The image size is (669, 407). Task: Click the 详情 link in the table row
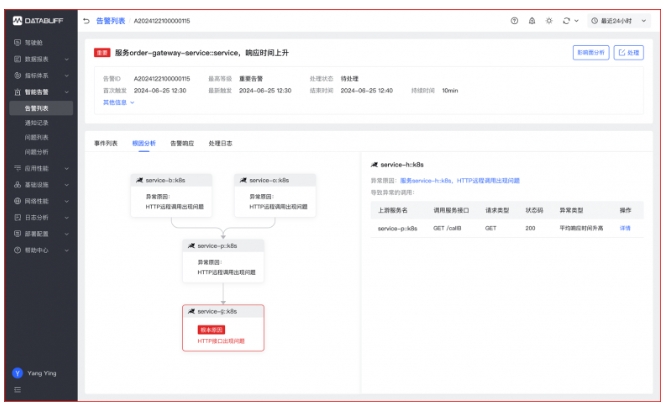pos(625,228)
